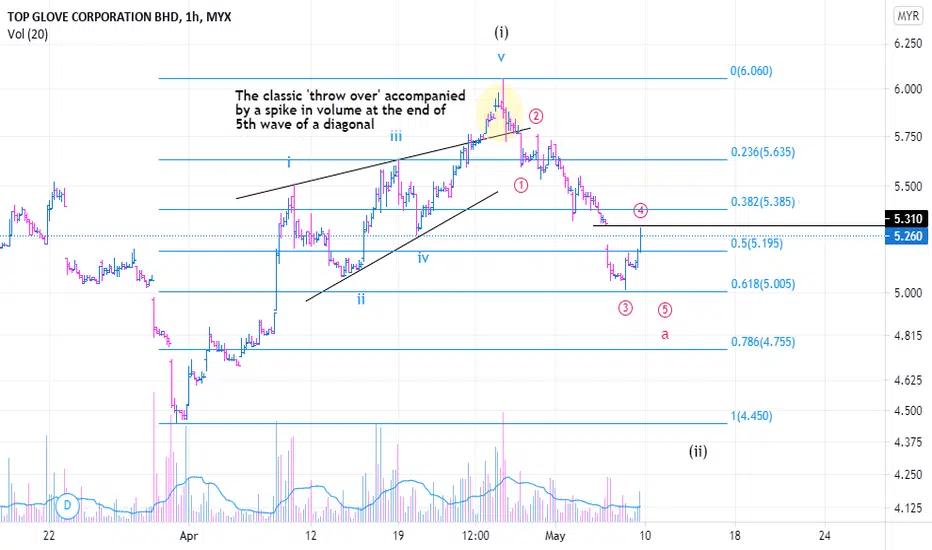
Task: Select the blue wave i label
Action: click(289, 162)
